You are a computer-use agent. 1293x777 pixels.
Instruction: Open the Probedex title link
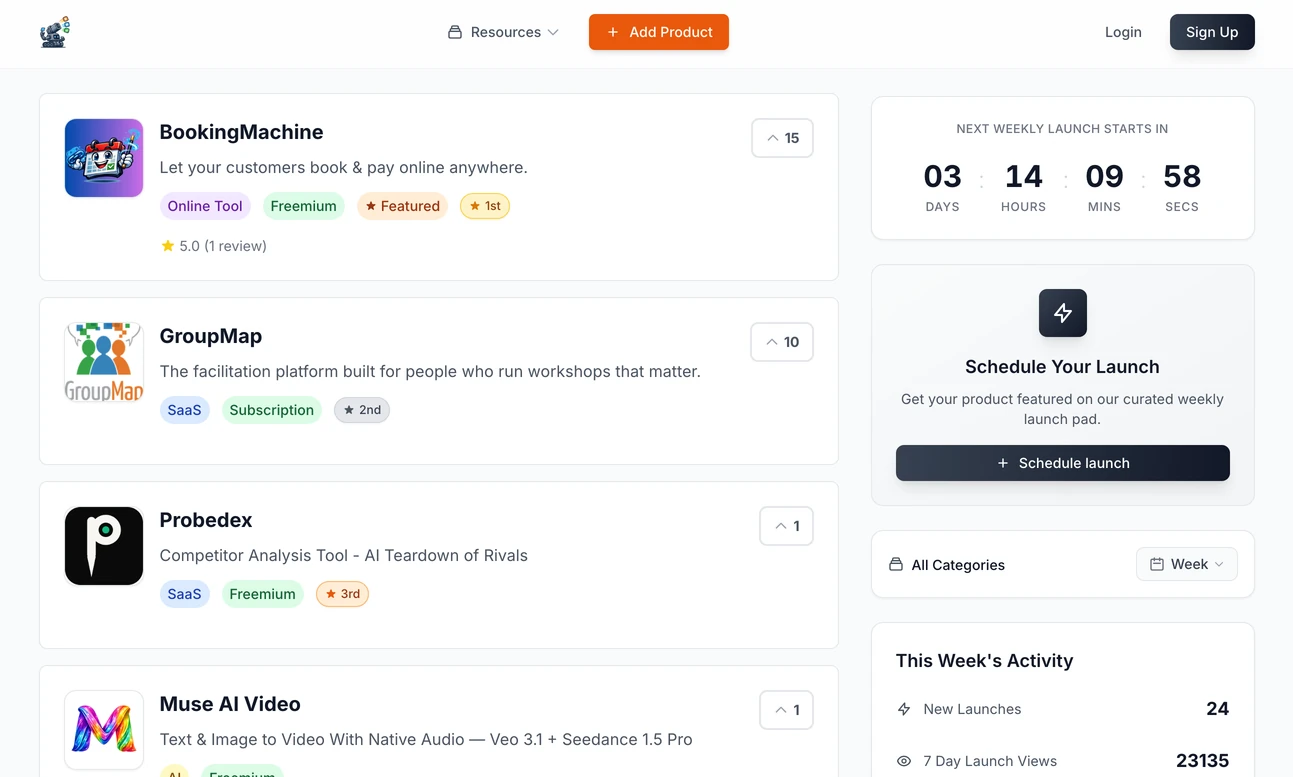(x=206, y=520)
